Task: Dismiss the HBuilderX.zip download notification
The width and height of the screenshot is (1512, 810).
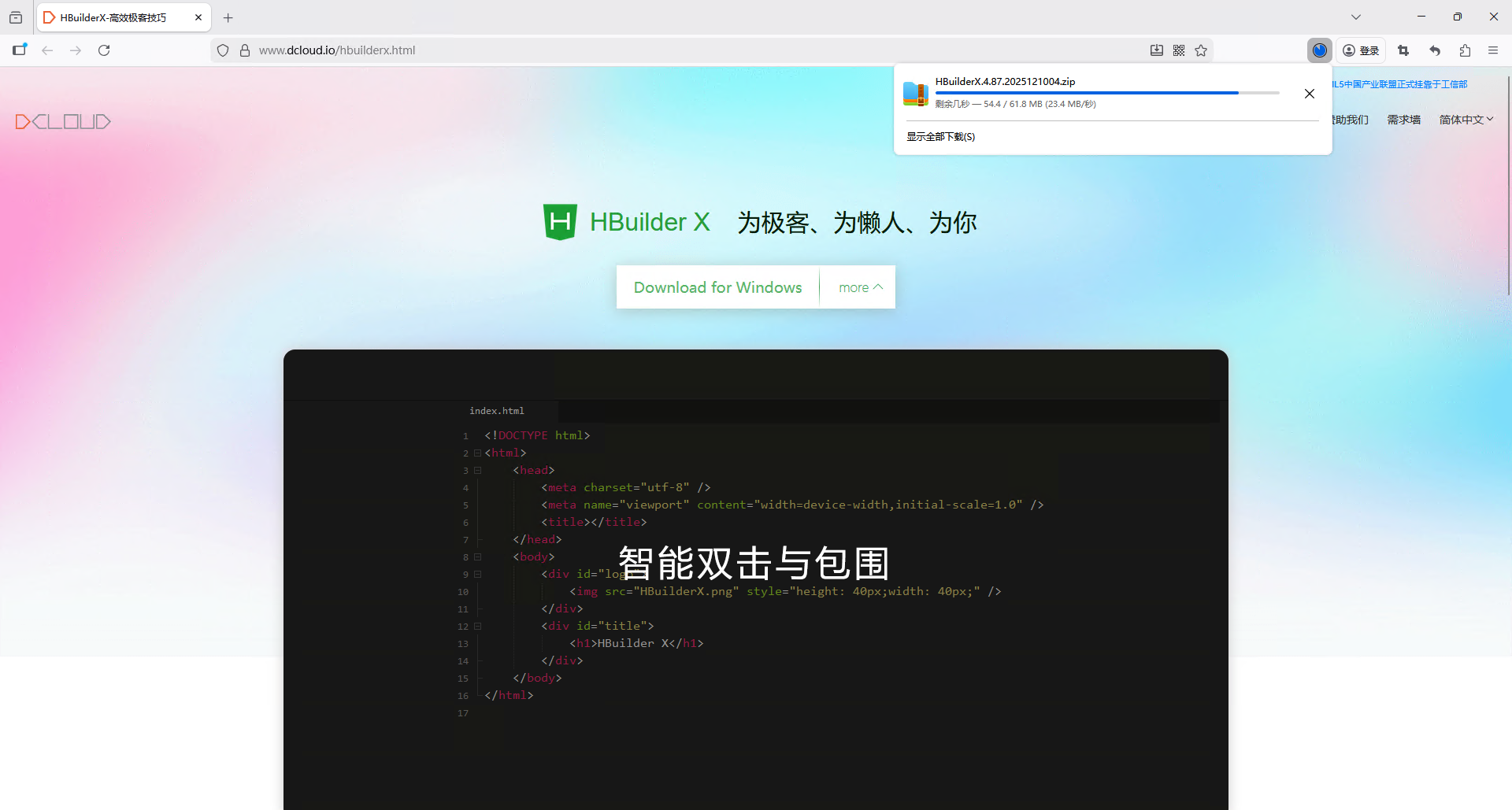Action: coord(1310,93)
